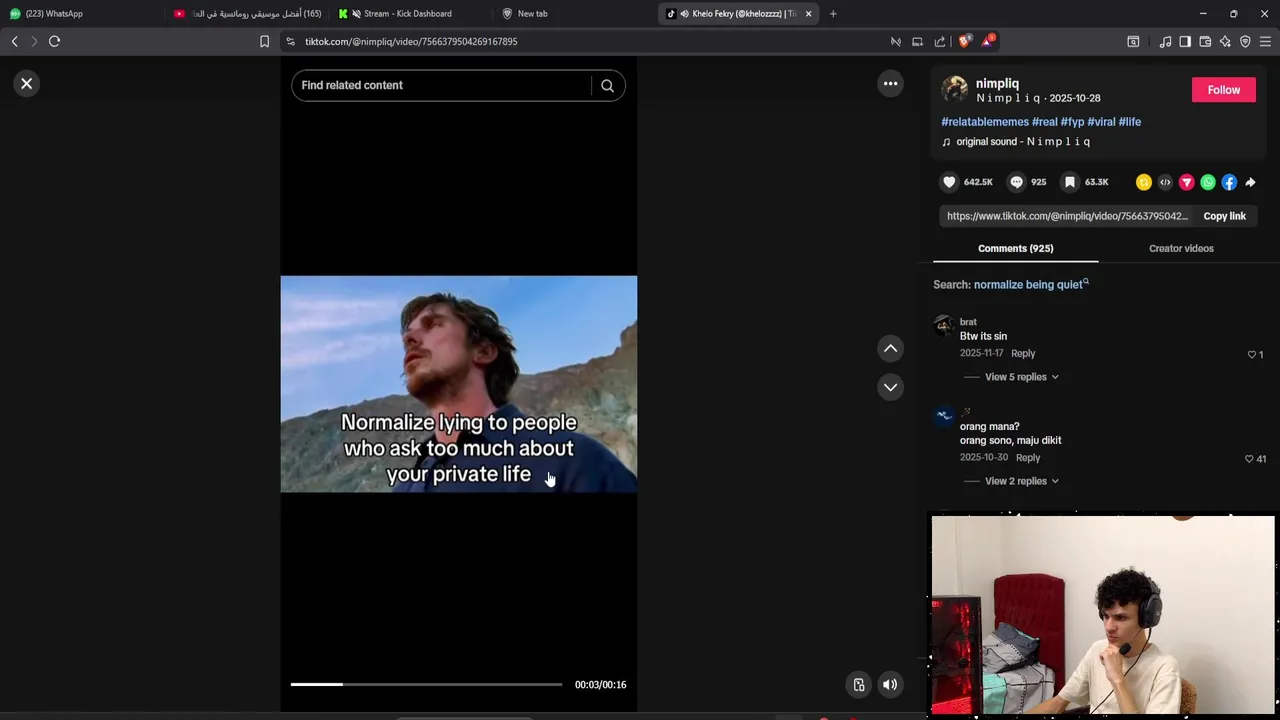The width and height of the screenshot is (1280, 720).
Task: Pause the video by clicking the player
Action: click(x=459, y=384)
